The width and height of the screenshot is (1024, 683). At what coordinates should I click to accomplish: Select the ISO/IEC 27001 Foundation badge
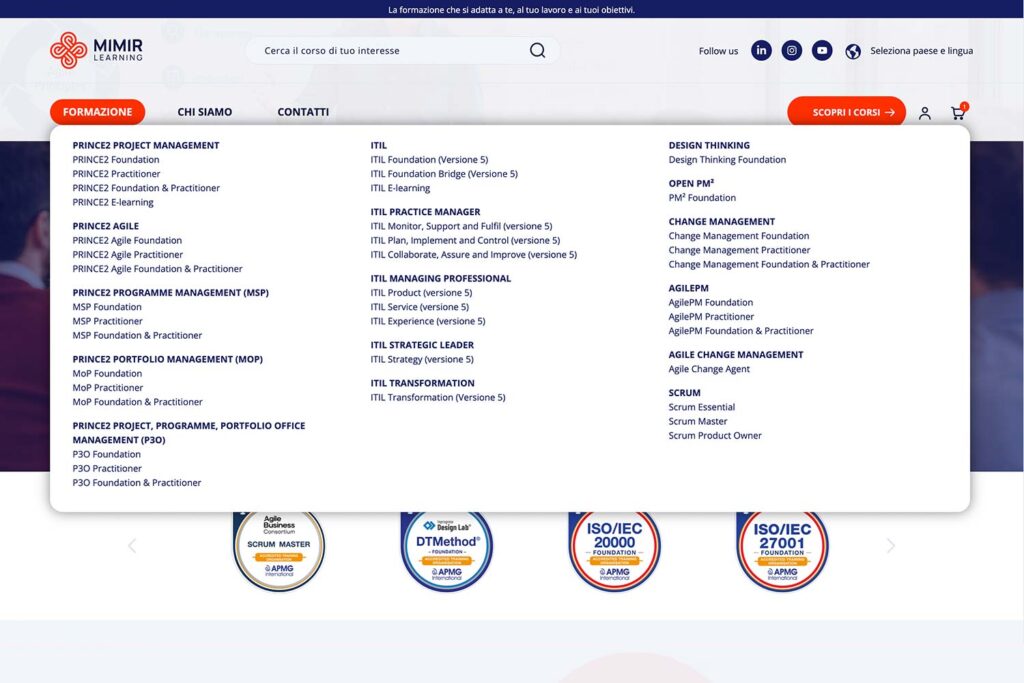[x=782, y=550]
